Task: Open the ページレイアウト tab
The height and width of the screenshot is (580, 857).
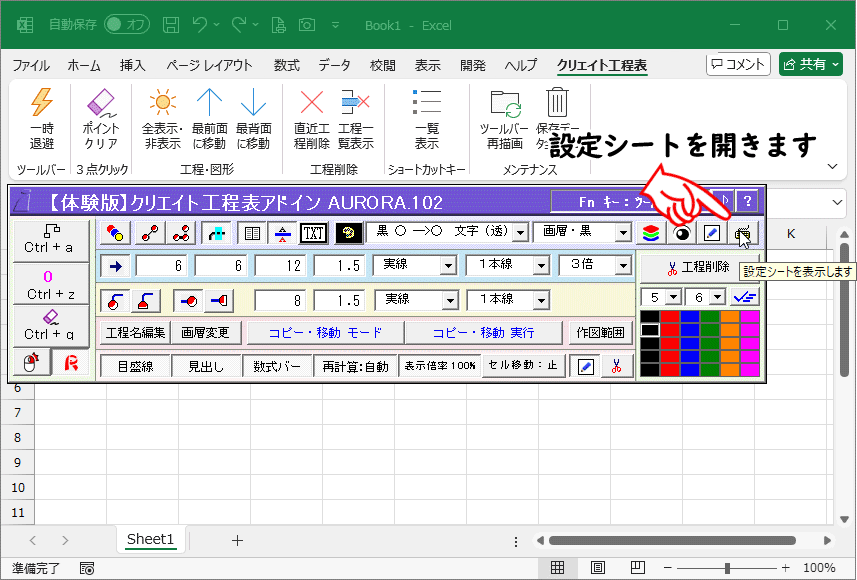Action: [x=209, y=66]
